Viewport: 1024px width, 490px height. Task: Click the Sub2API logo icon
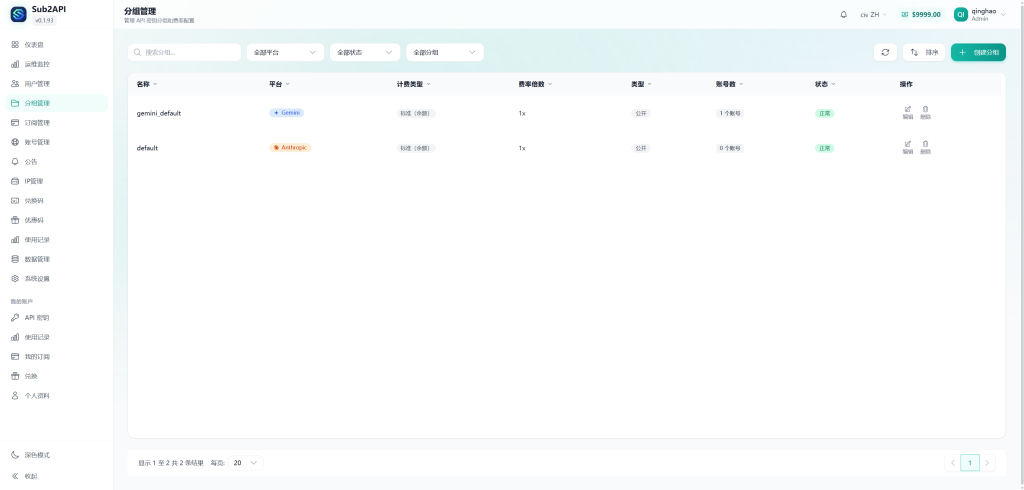click(x=19, y=14)
